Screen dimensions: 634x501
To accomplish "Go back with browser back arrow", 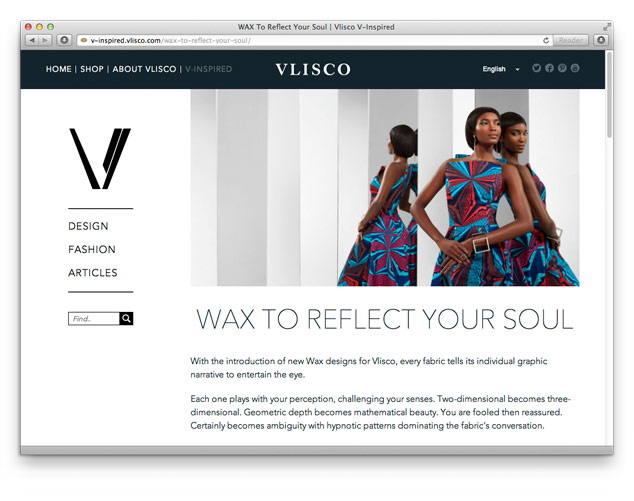I will 32,40.
